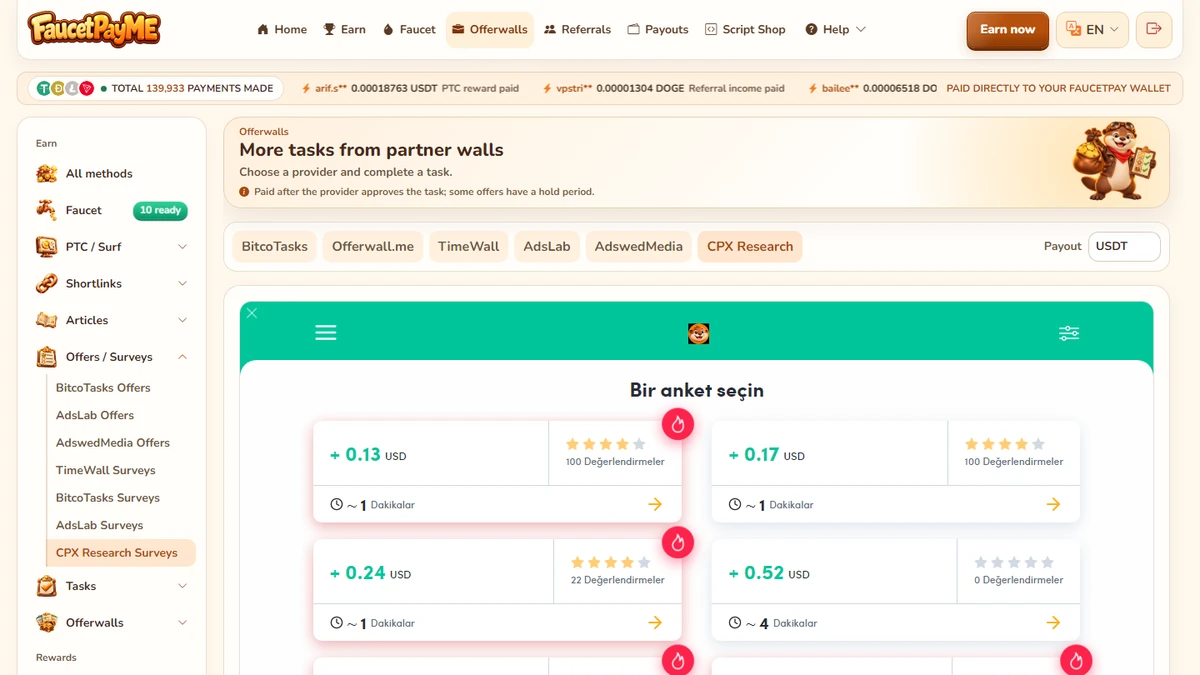The width and height of the screenshot is (1200, 675).
Task: Click the crypto coin icons in payments ticker
Action: click(65, 89)
